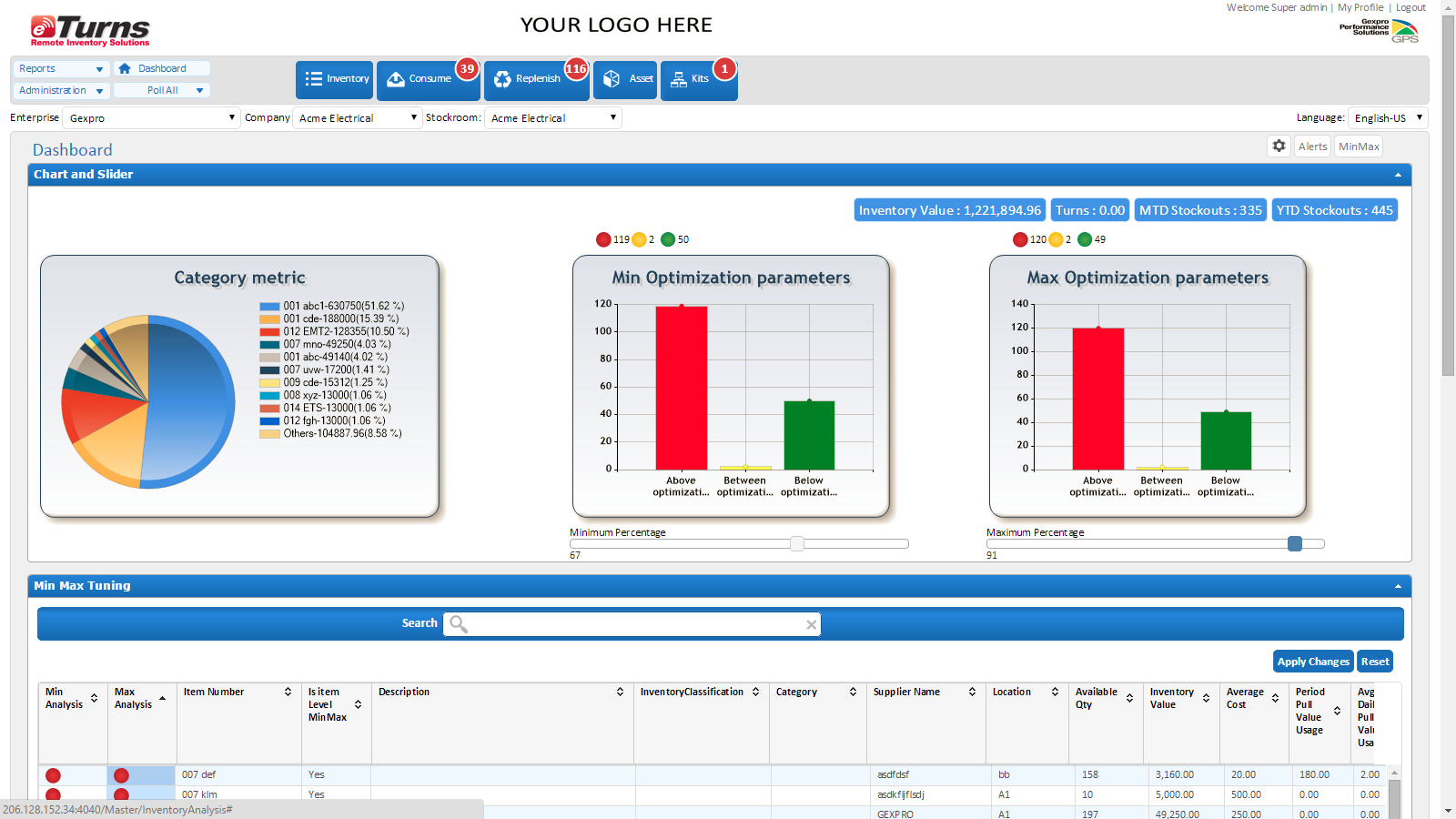Open the Reports menu

click(x=60, y=68)
